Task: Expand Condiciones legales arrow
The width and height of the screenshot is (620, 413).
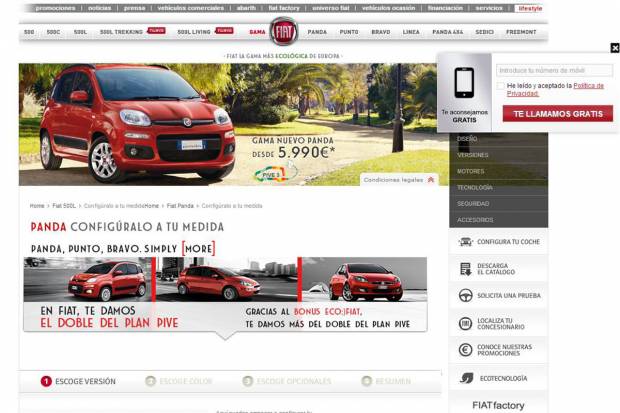Action: [x=431, y=180]
